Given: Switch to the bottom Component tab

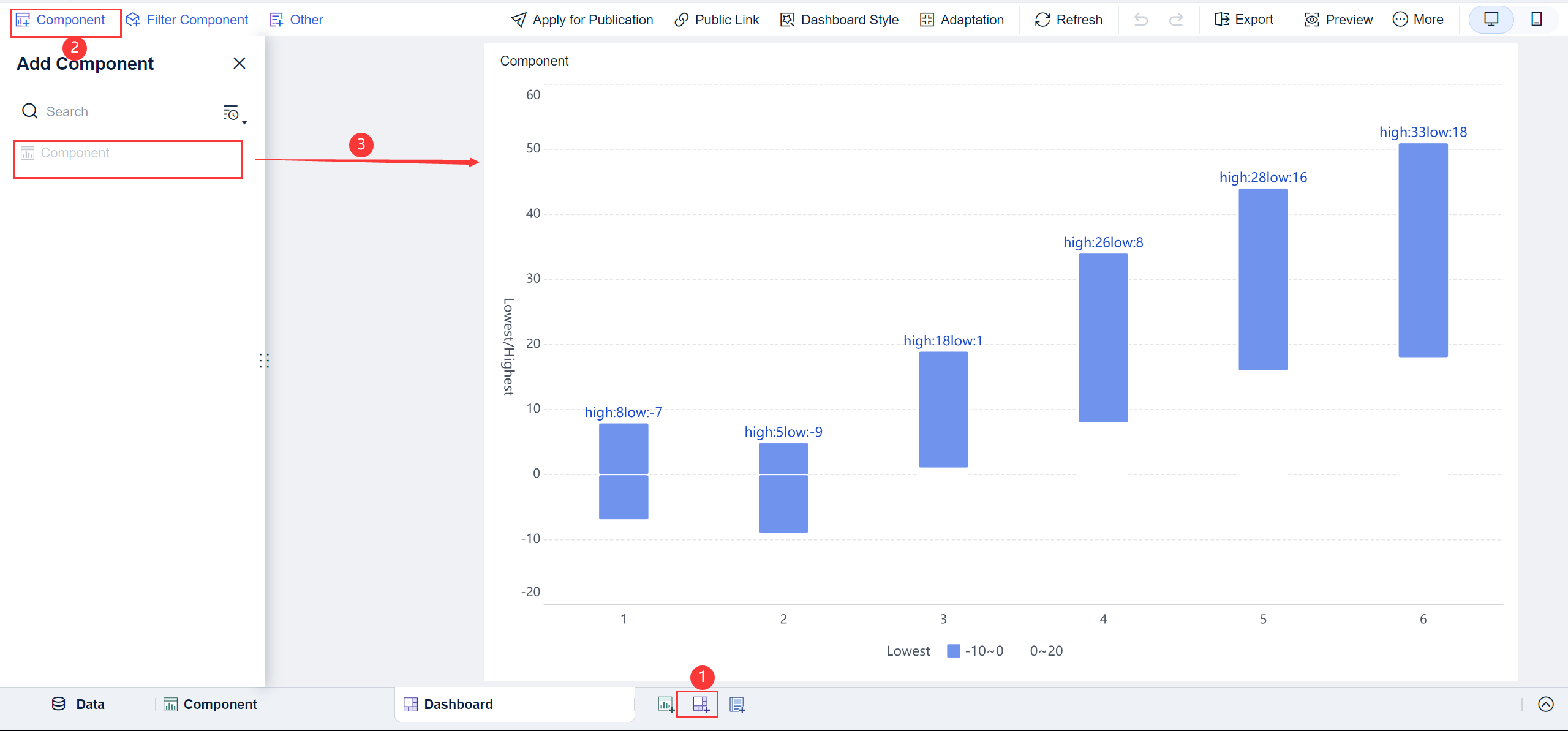Looking at the screenshot, I should pos(210,704).
